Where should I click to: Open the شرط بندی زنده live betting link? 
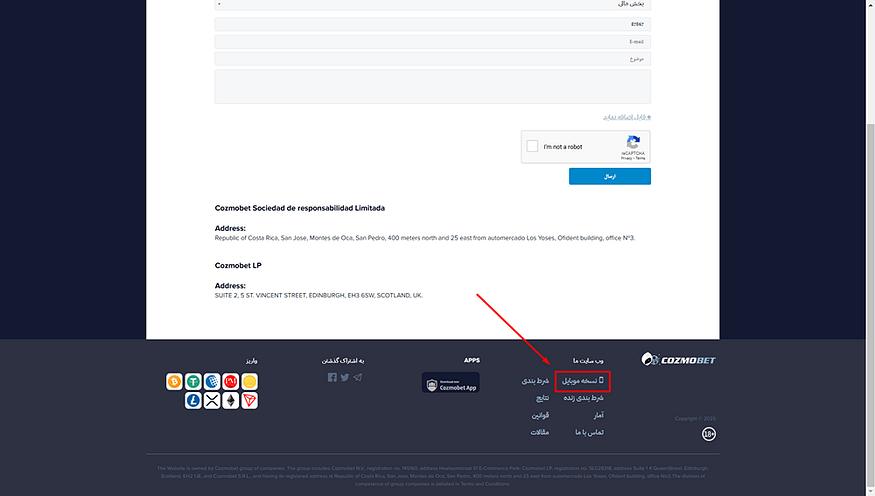(x=584, y=398)
